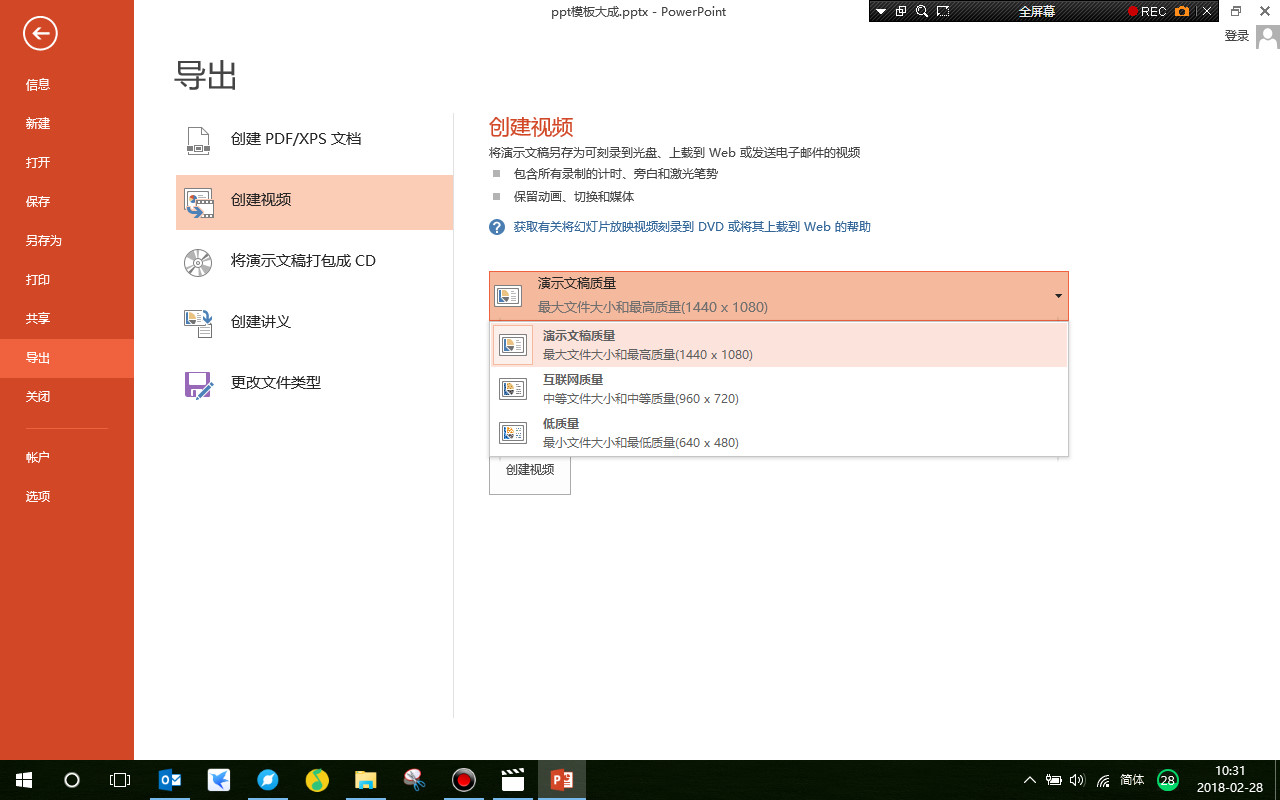Open PowerPoint from the taskbar

click(x=561, y=780)
